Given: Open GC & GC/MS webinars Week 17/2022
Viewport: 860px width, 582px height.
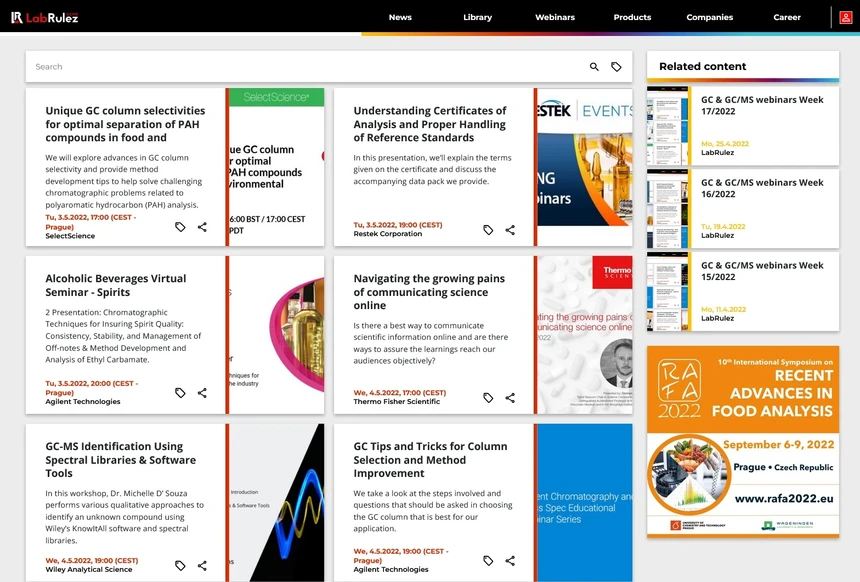Looking at the screenshot, I should pyautogui.click(x=762, y=105).
